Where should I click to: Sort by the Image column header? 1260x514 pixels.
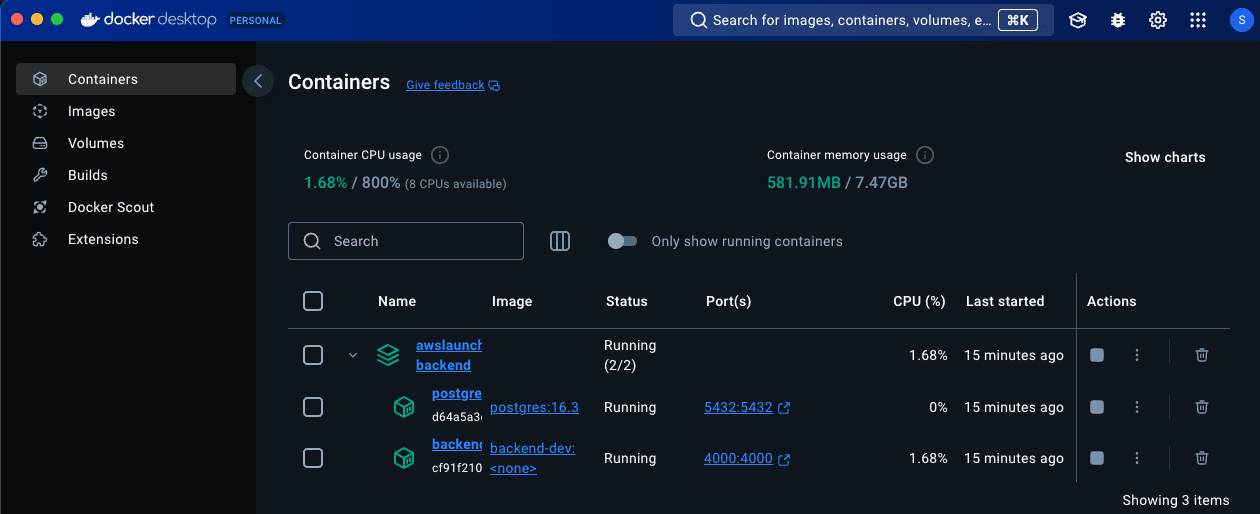point(512,301)
